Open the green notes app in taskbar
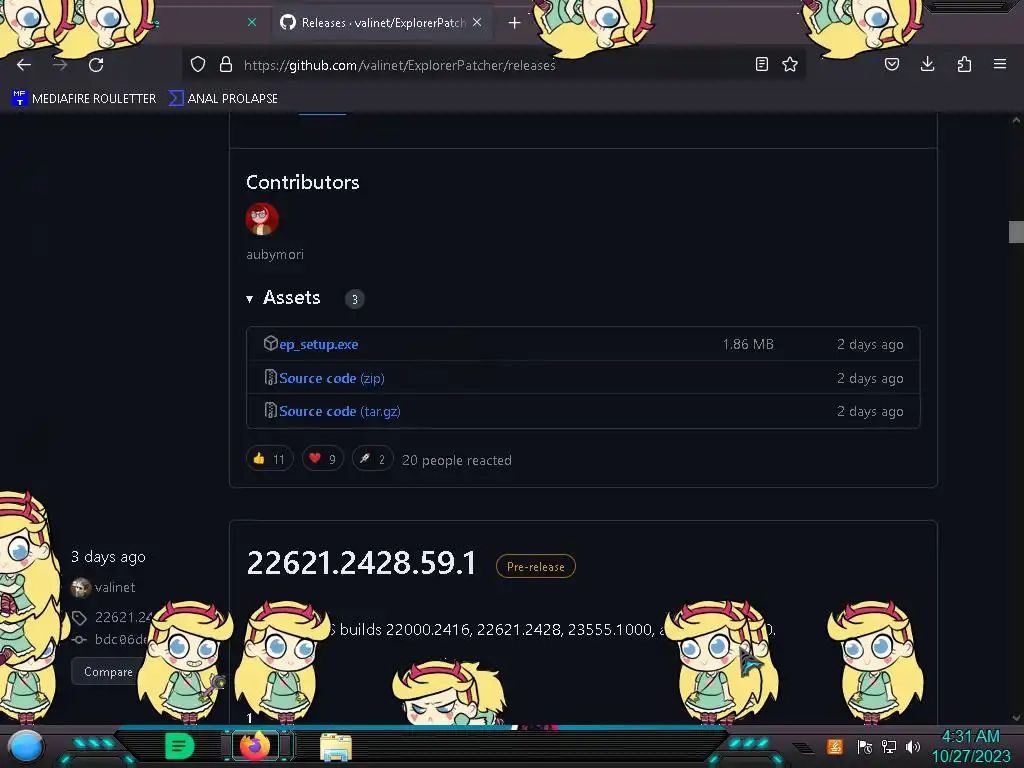Image resolution: width=1024 pixels, height=768 pixels. (x=180, y=746)
